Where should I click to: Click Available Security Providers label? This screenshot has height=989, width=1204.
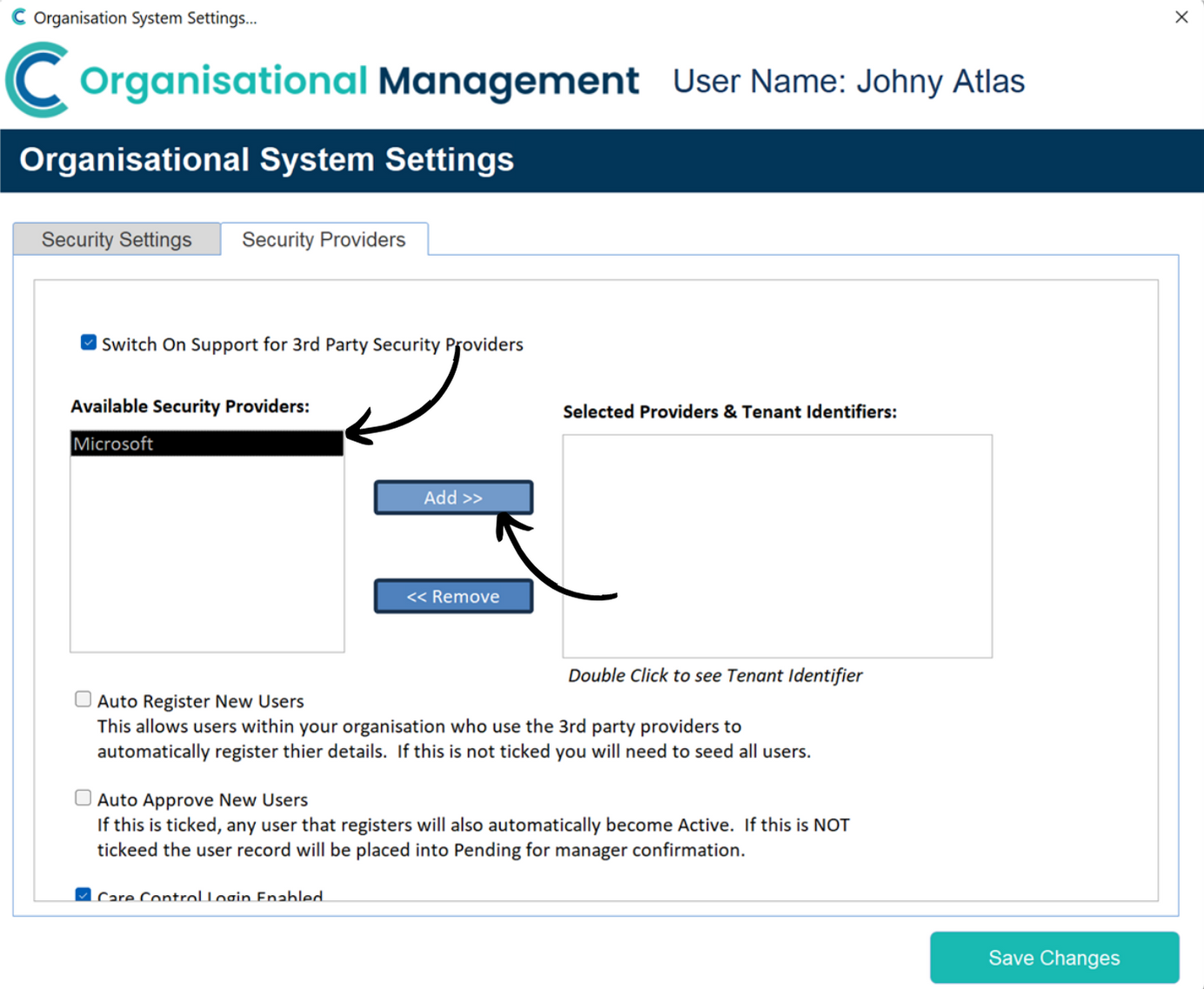point(191,406)
